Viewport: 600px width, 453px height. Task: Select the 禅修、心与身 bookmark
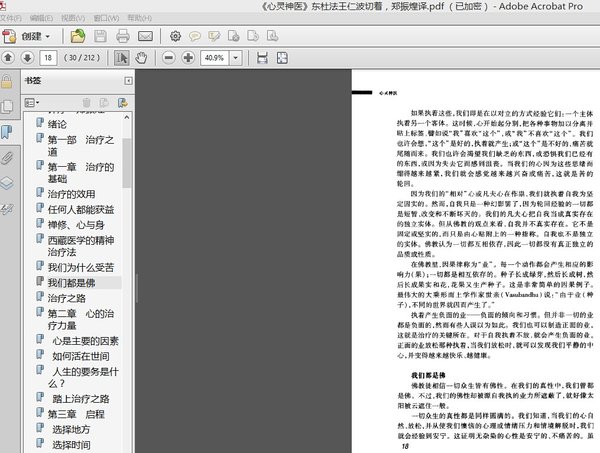(76, 225)
